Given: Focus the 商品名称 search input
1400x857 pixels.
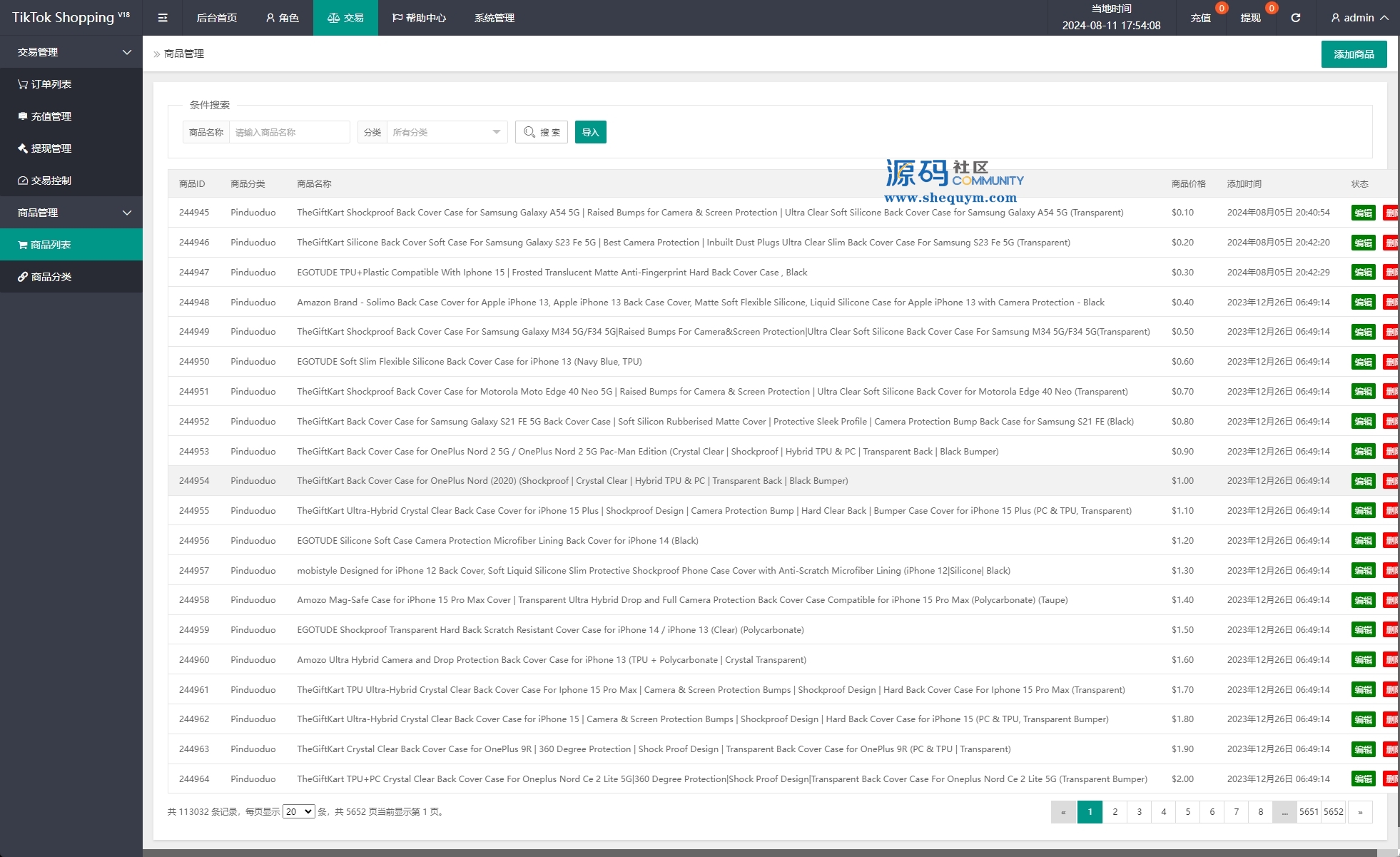Looking at the screenshot, I should (289, 132).
